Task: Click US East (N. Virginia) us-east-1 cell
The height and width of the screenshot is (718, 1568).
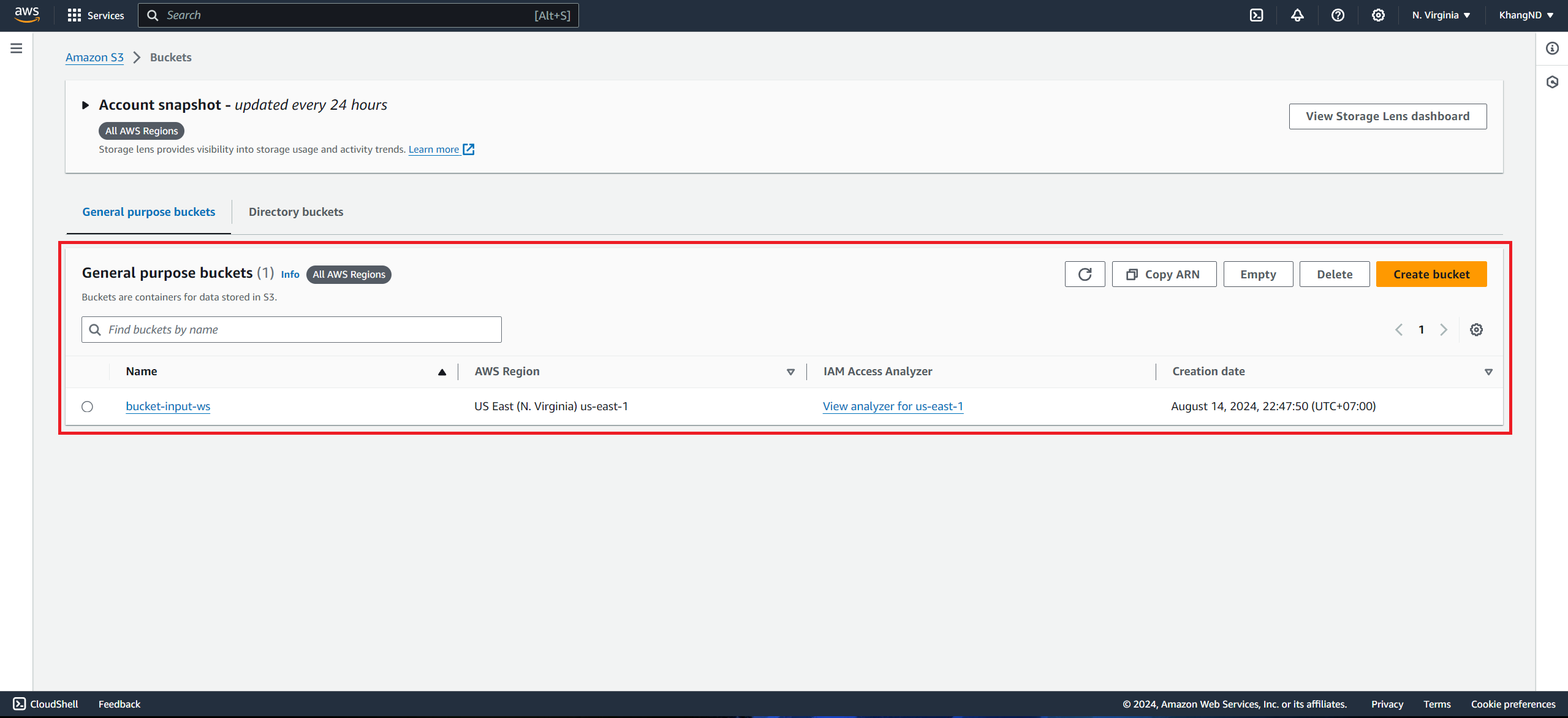Action: pos(551,406)
